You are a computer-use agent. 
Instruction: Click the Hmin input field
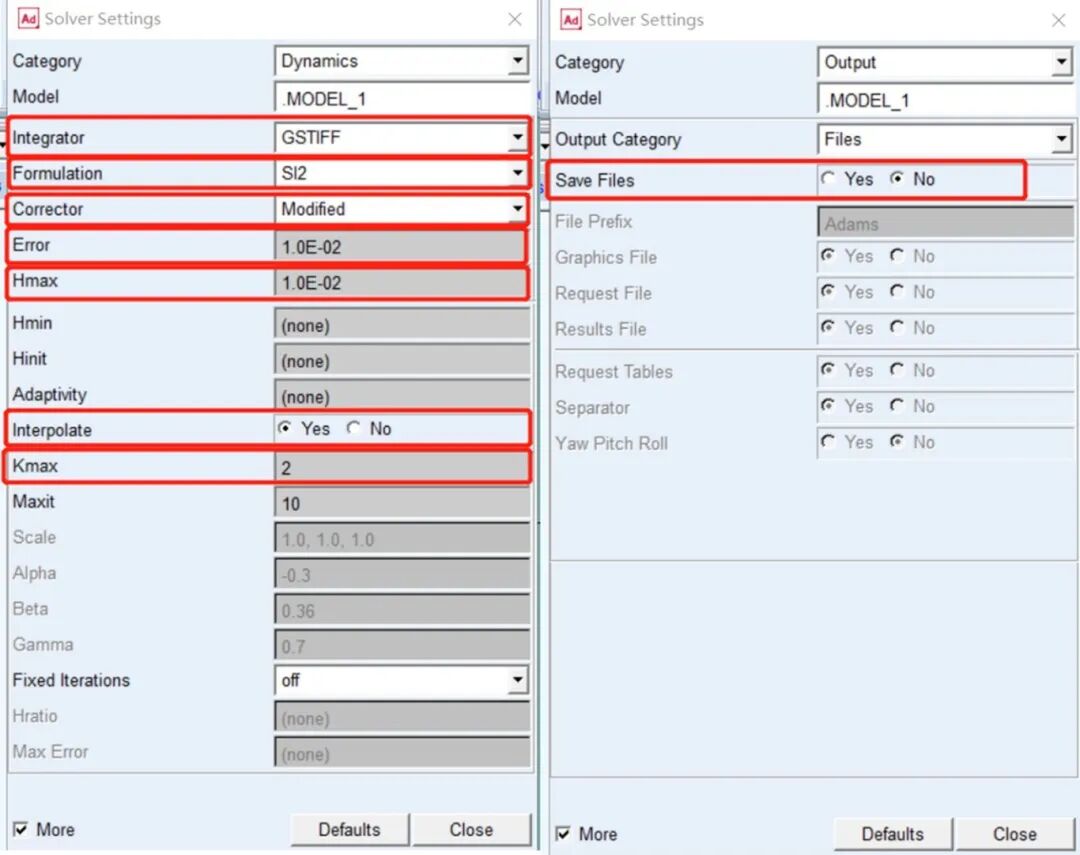pyautogui.click(x=402, y=325)
